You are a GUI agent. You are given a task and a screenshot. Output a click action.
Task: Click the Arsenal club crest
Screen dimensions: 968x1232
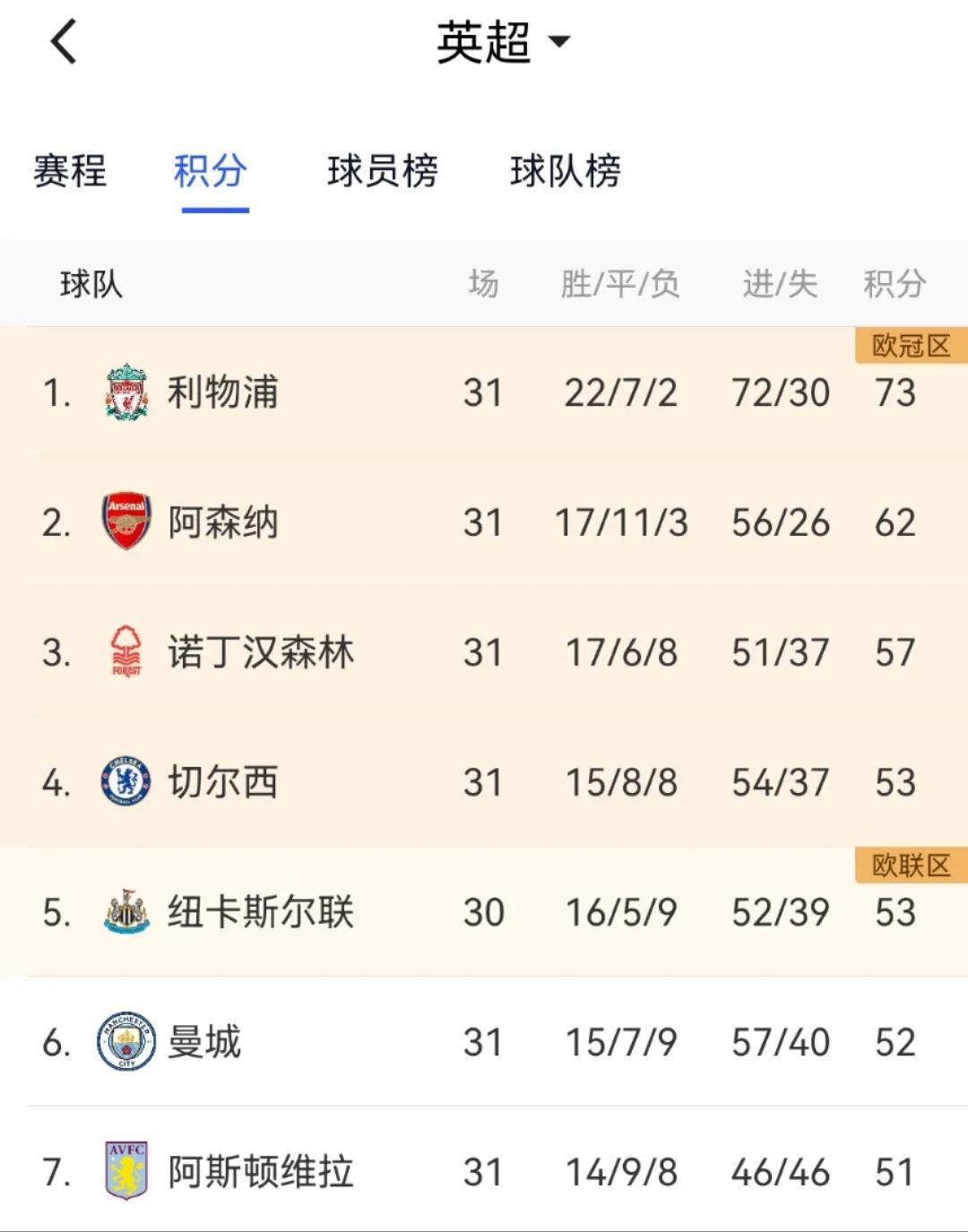tap(126, 521)
